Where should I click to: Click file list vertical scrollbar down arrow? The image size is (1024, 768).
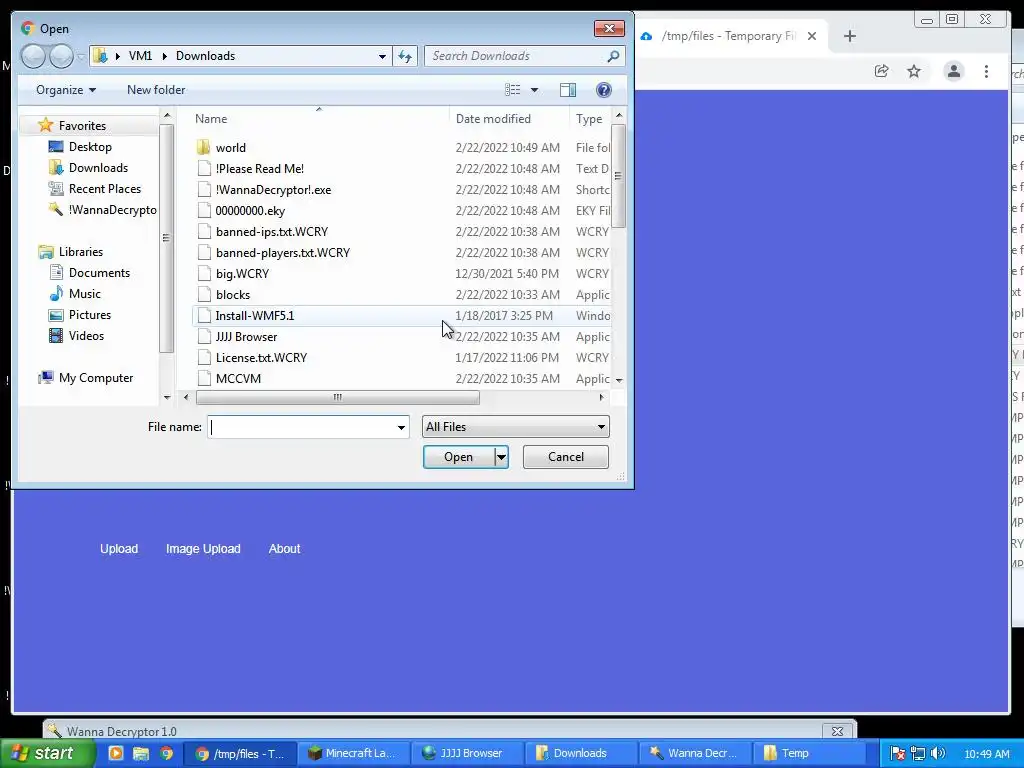point(618,380)
